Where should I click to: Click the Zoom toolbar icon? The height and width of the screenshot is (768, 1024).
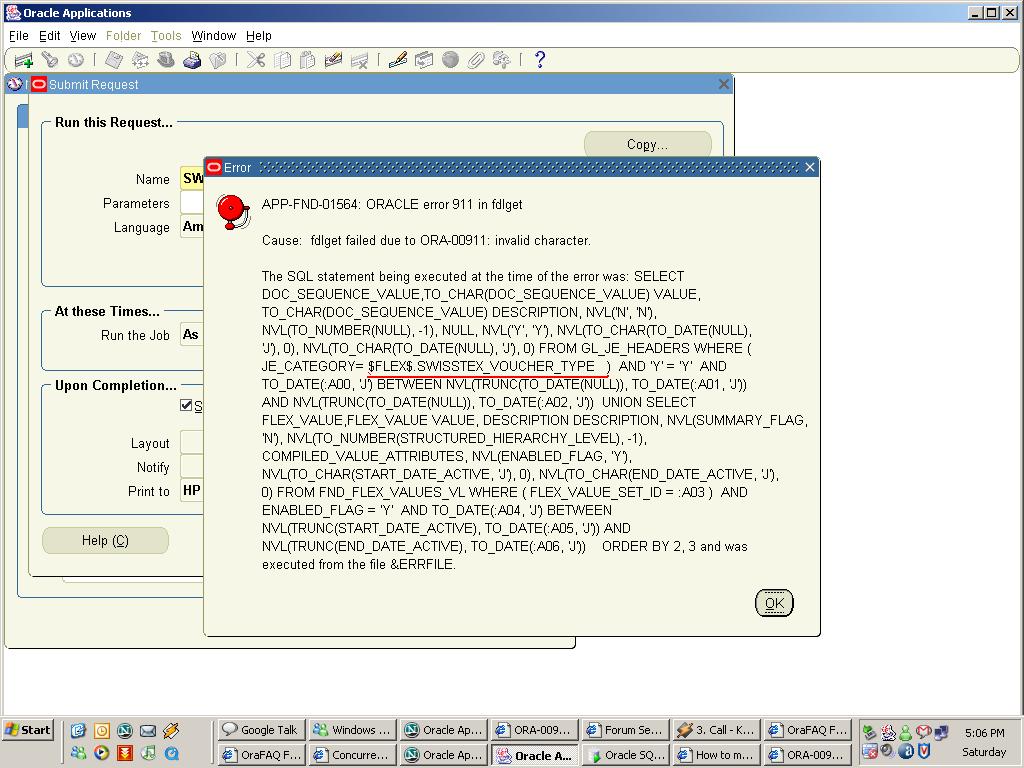(x=424, y=60)
